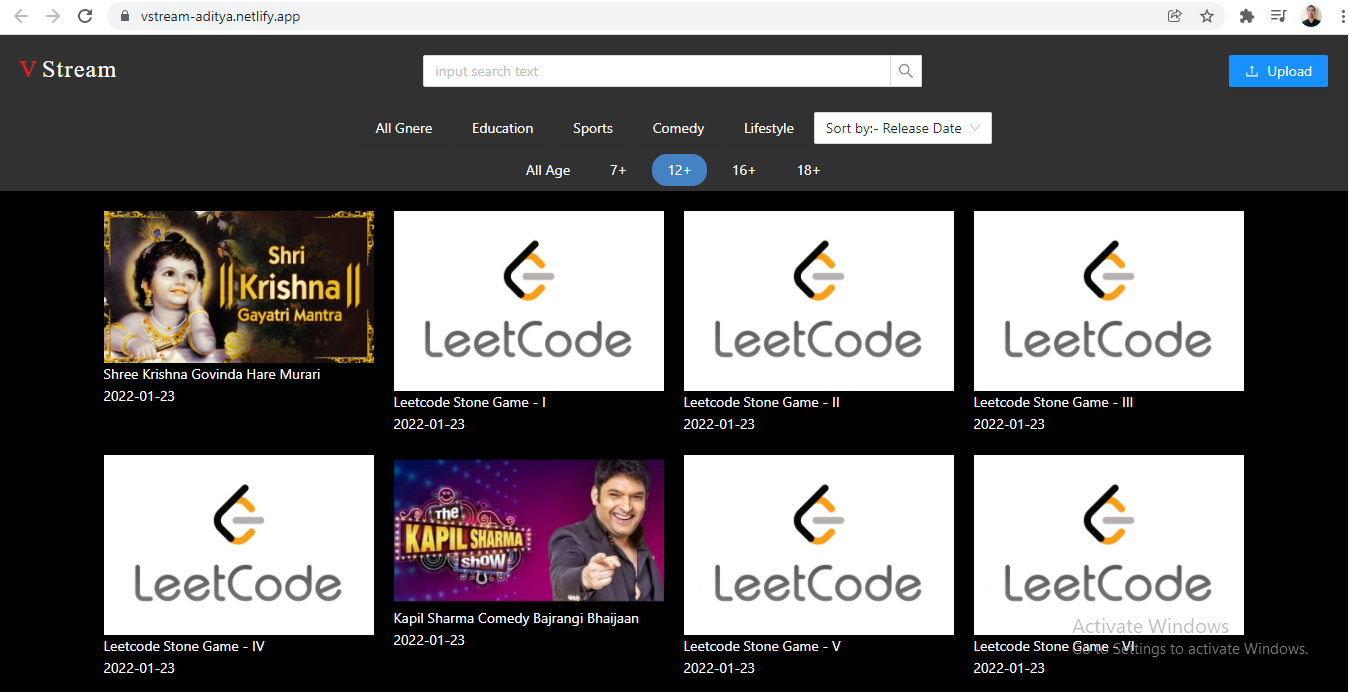Open thumbnail of Leetcode Stone Game - II
Image resolution: width=1349 pixels, height=692 pixels.
tap(819, 301)
